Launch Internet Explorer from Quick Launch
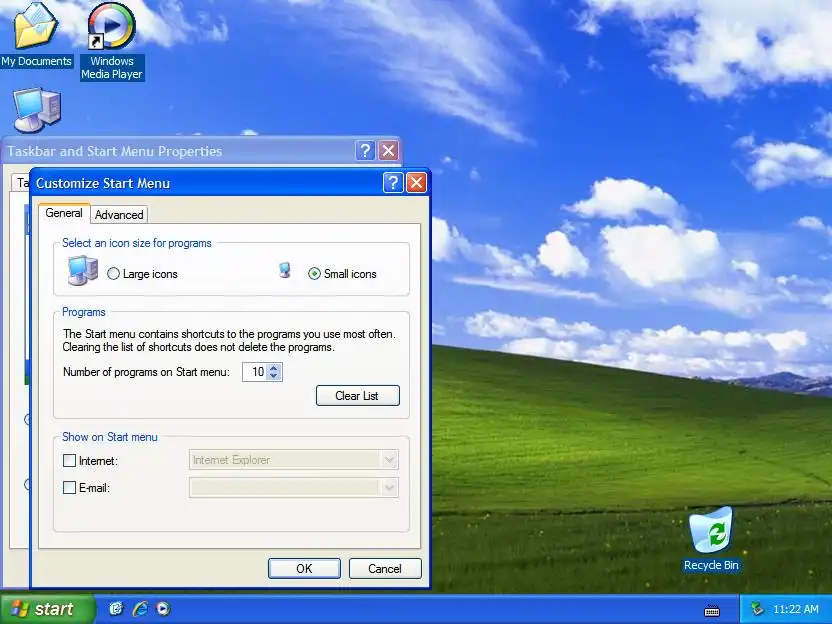Viewport: 832px width, 624px height. click(x=140, y=609)
